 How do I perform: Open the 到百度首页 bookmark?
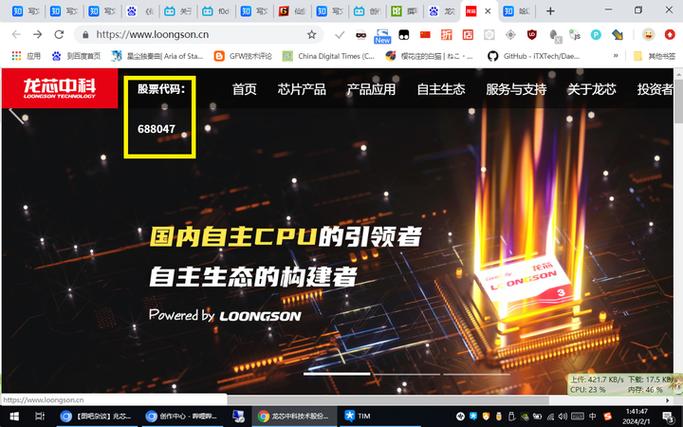click(x=76, y=56)
